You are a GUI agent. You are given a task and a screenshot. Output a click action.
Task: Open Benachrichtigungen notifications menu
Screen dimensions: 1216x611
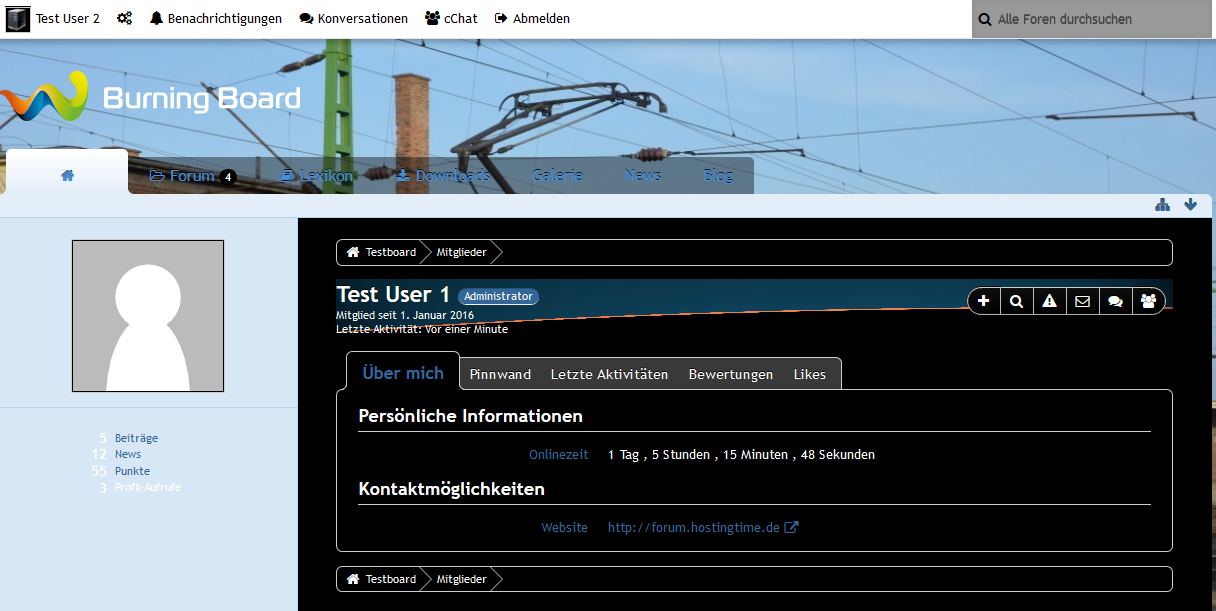point(216,19)
